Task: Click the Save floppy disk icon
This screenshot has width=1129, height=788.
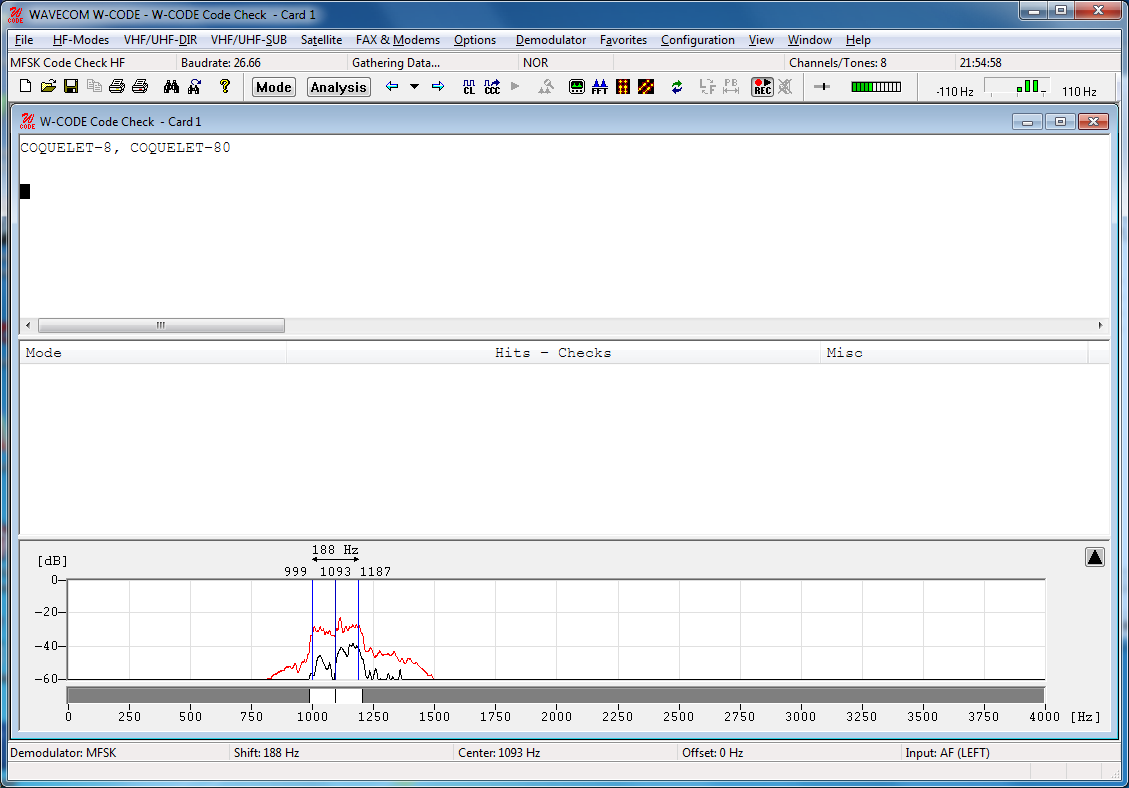Action: 71,87
